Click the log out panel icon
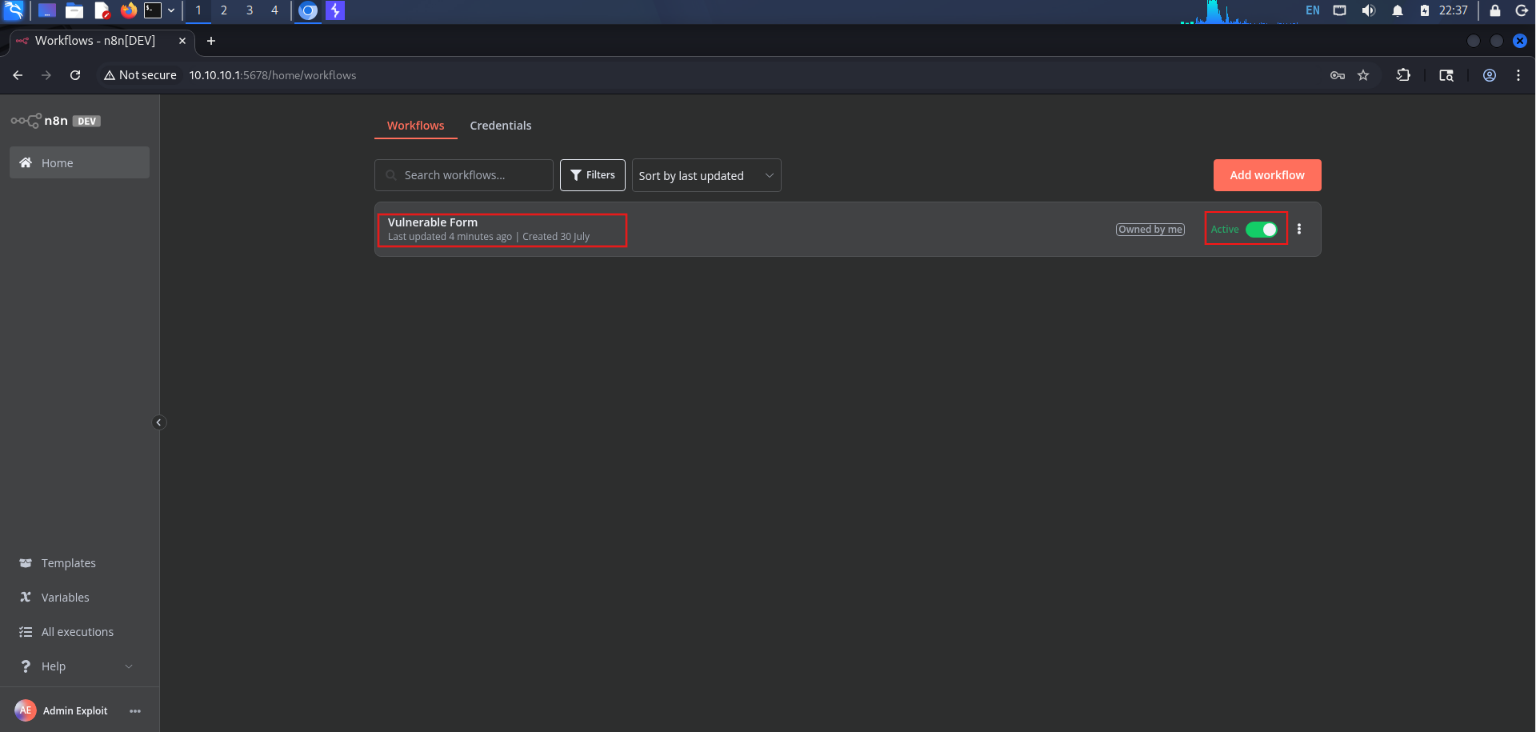The image size is (1536, 732). [1520, 11]
